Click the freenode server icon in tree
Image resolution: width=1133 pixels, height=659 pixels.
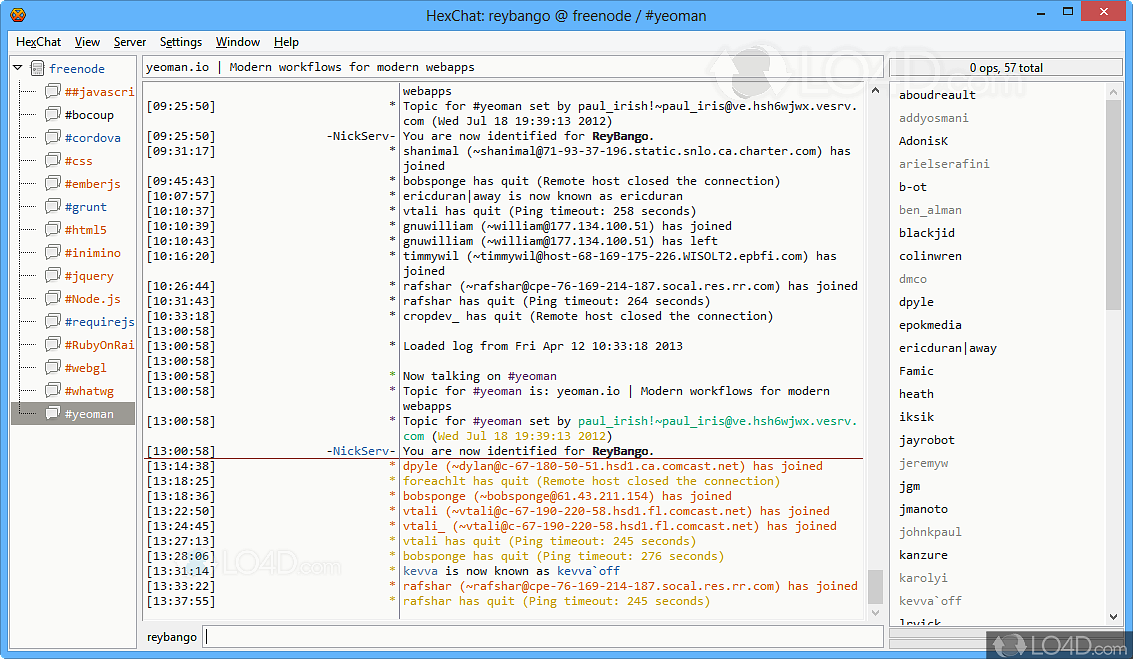37,69
